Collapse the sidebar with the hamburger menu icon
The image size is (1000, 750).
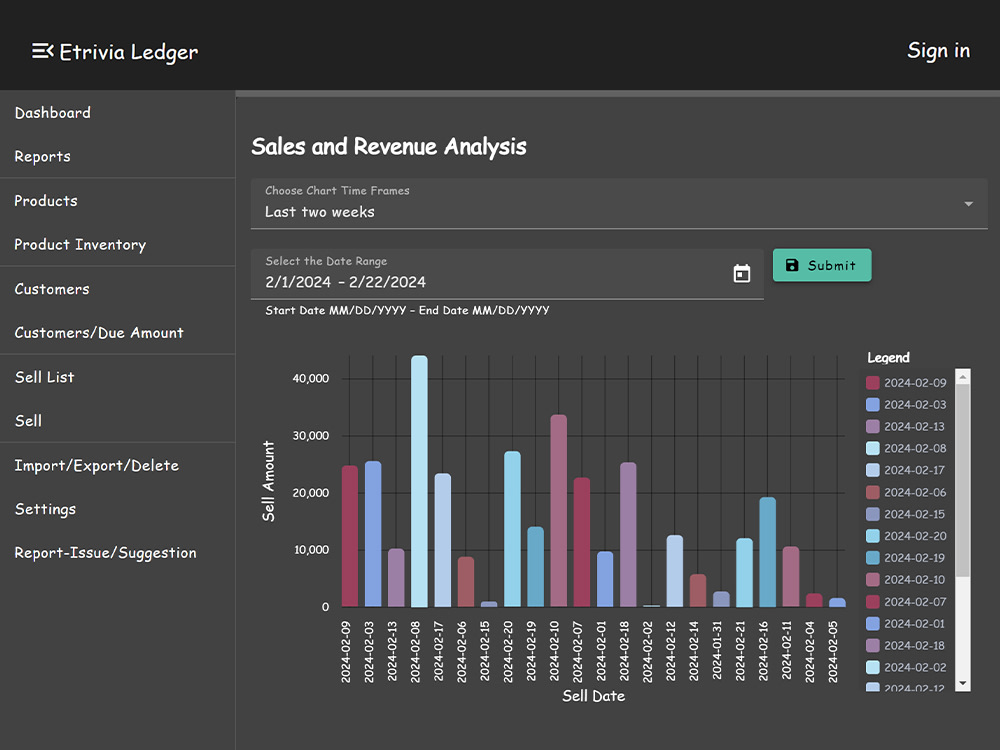pos(43,51)
